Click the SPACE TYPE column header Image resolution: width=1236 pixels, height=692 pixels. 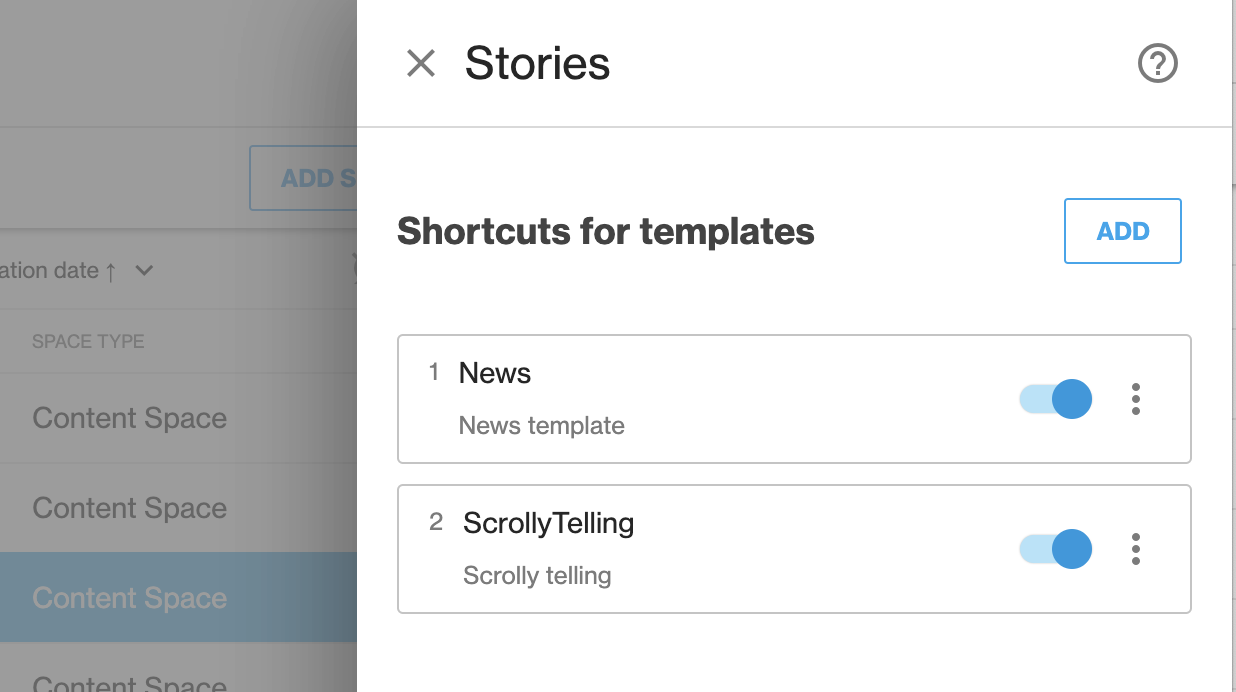coord(88,342)
